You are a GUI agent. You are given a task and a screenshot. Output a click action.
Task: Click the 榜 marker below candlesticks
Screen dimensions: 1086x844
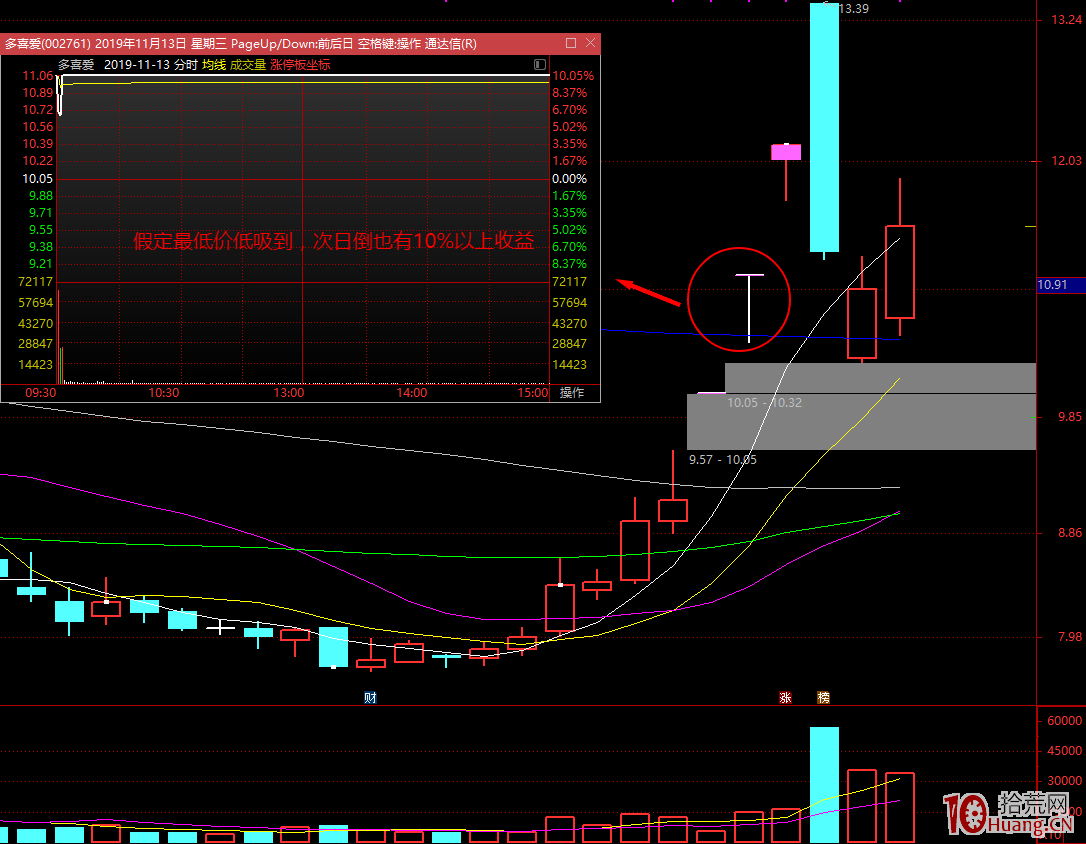point(823,697)
